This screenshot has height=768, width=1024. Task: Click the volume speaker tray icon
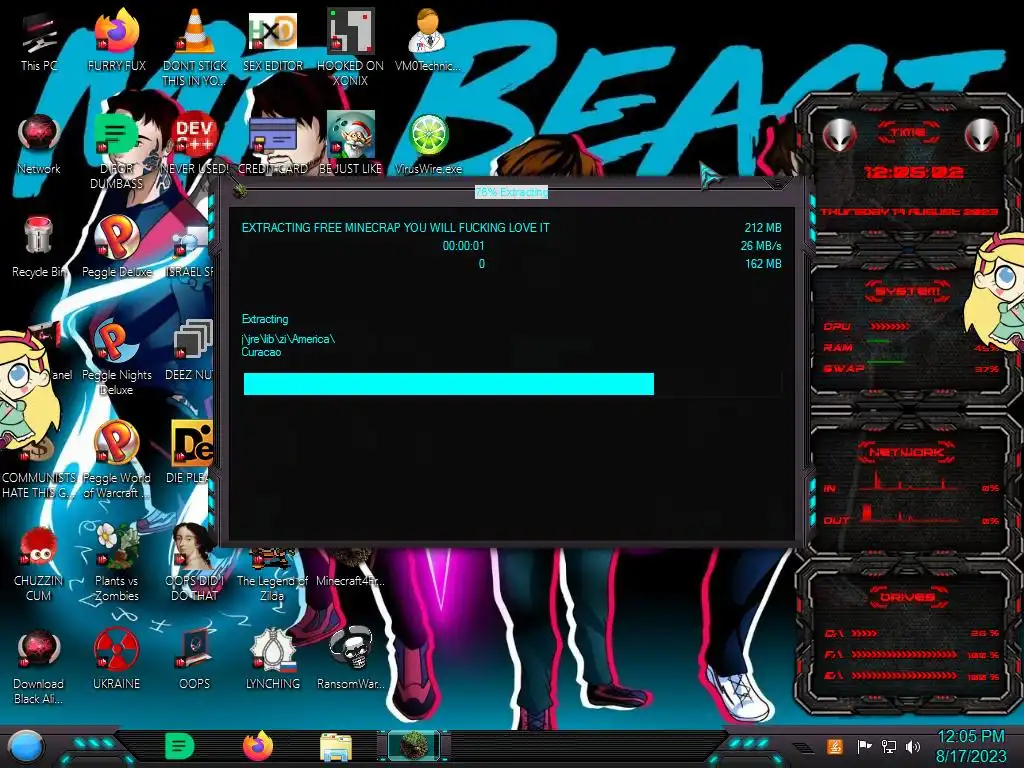click(x=913, y=746)
